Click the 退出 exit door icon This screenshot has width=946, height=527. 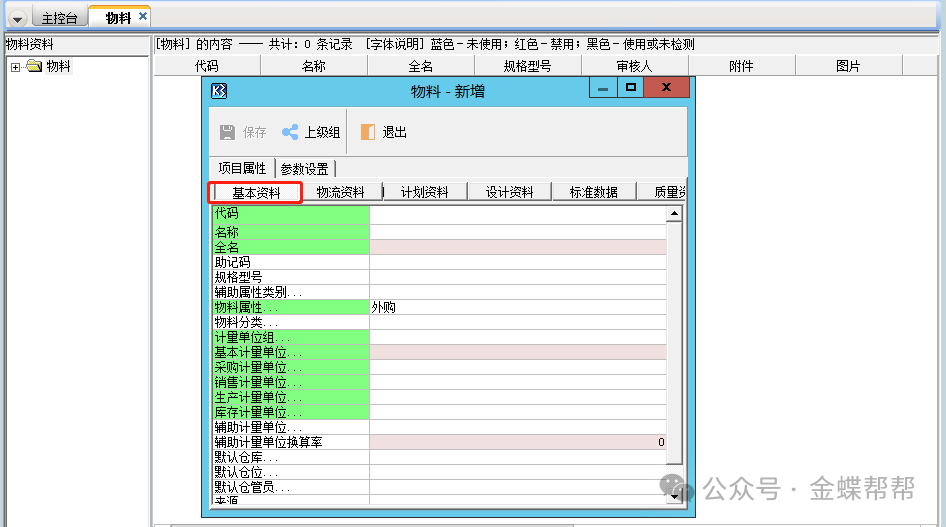tap(368, 132)
